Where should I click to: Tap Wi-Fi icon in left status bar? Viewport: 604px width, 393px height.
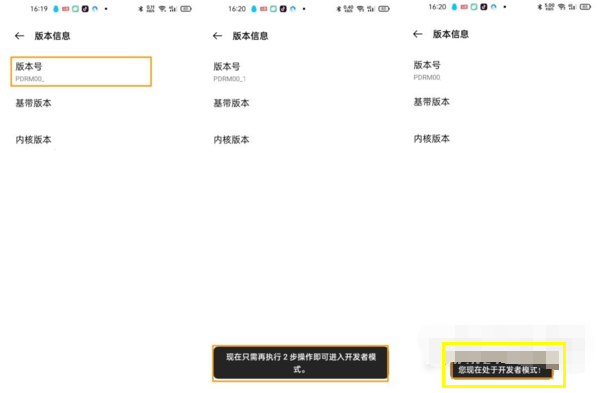tap(163, 9)
